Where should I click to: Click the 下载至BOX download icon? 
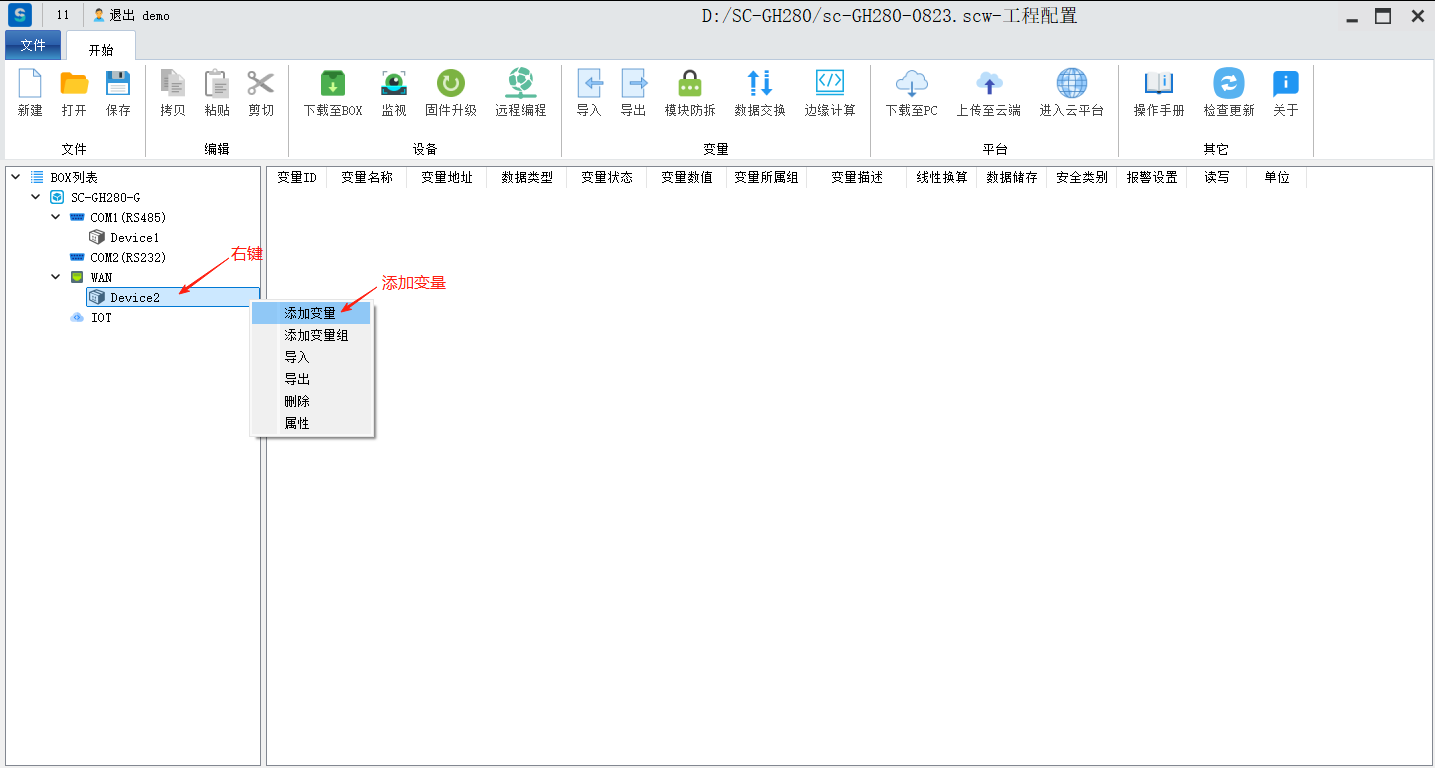point(332,84)
